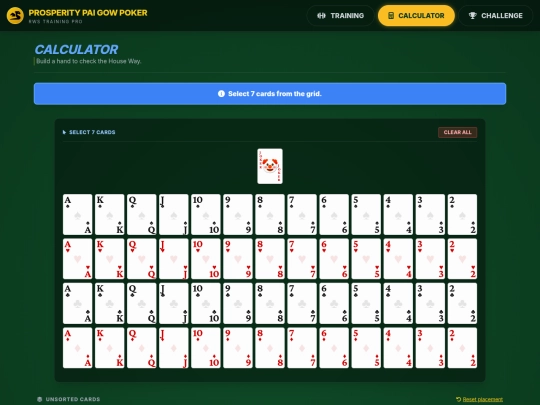Select the 7 of Diamonds card

coord(302,348)
